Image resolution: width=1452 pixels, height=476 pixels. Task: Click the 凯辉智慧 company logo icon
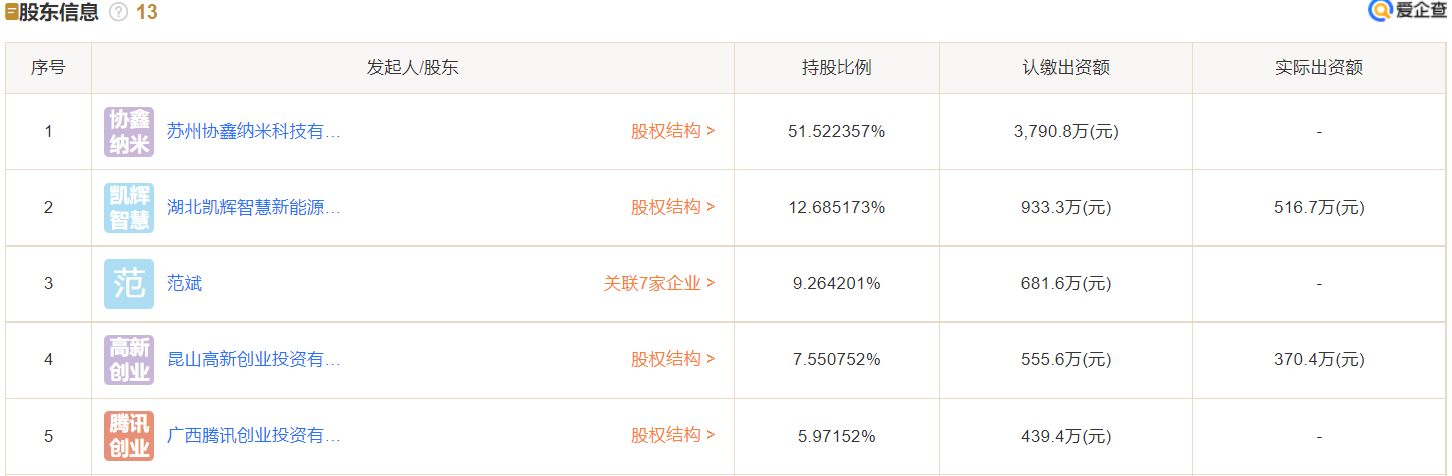pyautogui.click(x=129, y=208)
